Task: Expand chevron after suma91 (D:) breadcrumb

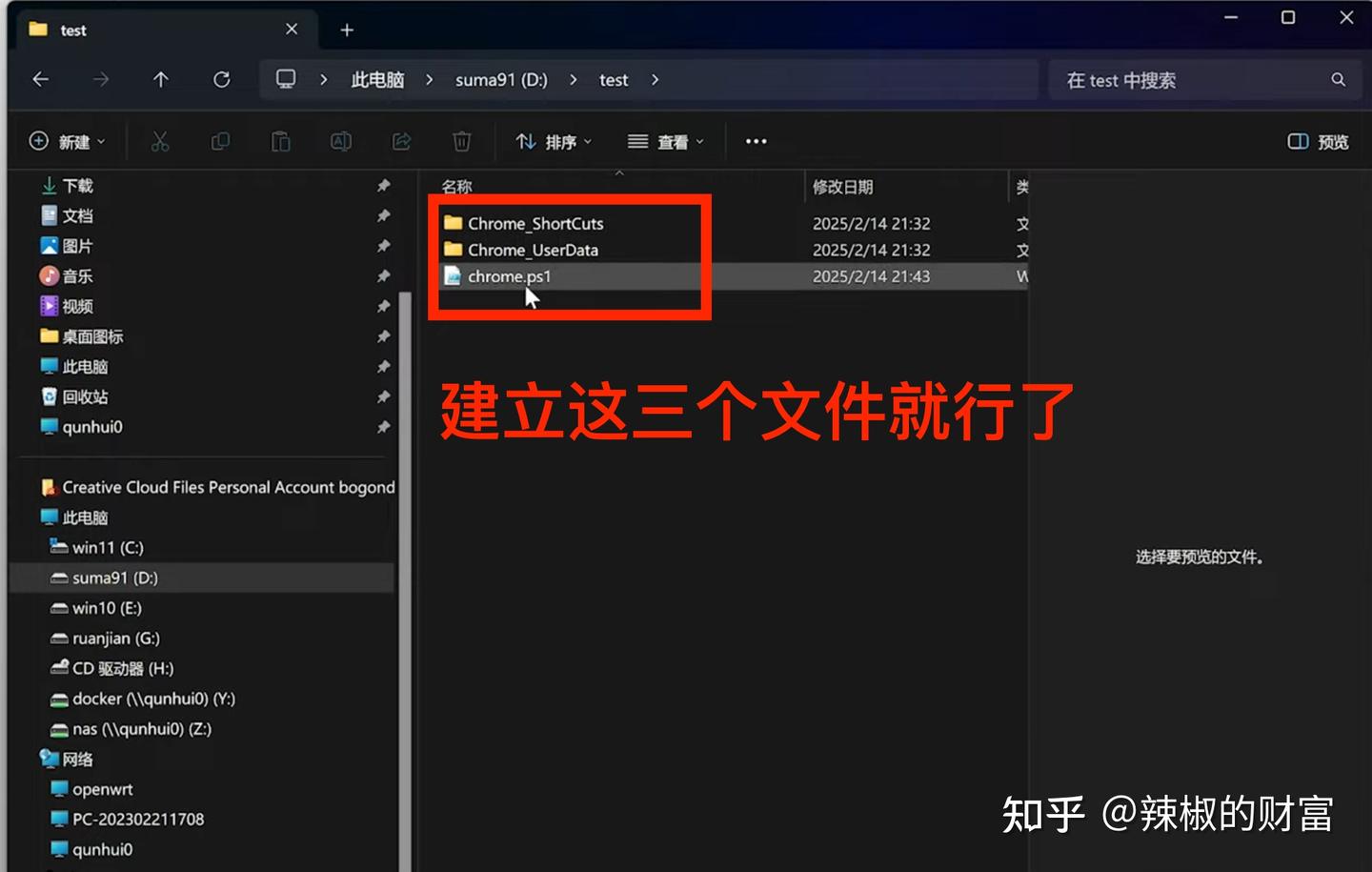Action: coord(573,80)
